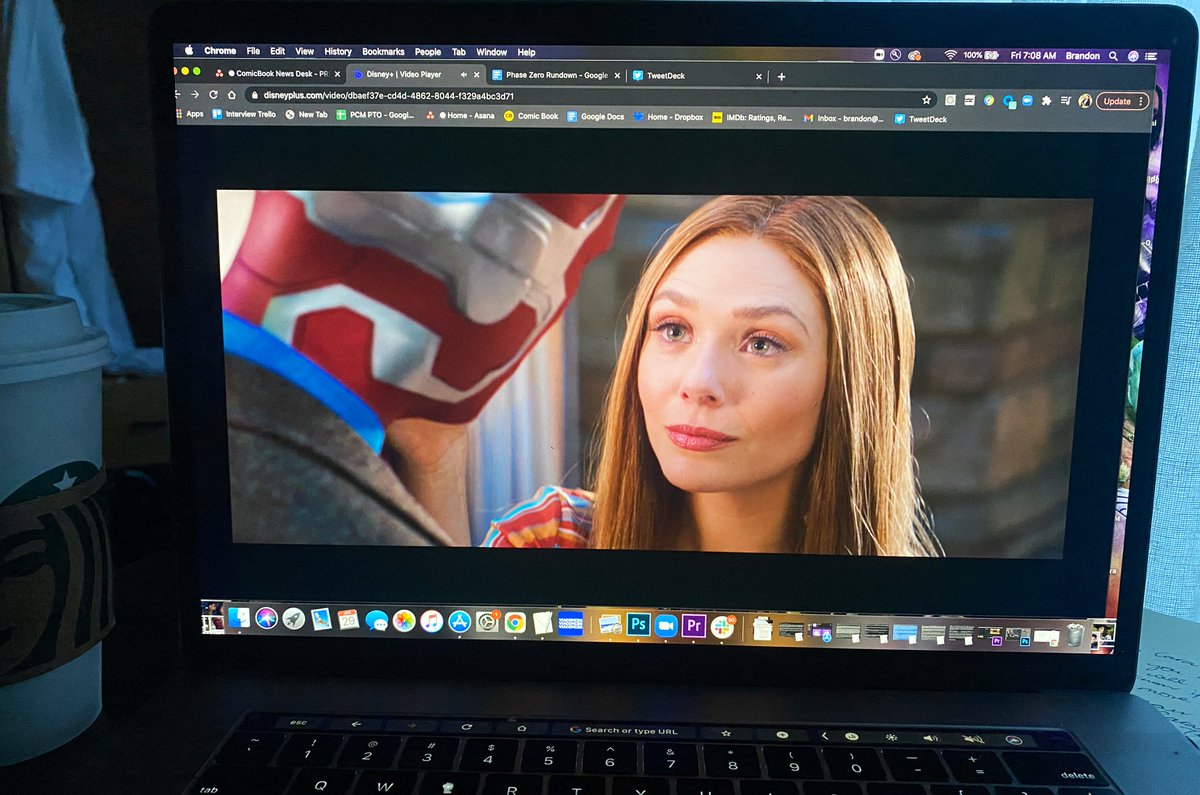Open battery status 100% in menu bar

(981, 56)
